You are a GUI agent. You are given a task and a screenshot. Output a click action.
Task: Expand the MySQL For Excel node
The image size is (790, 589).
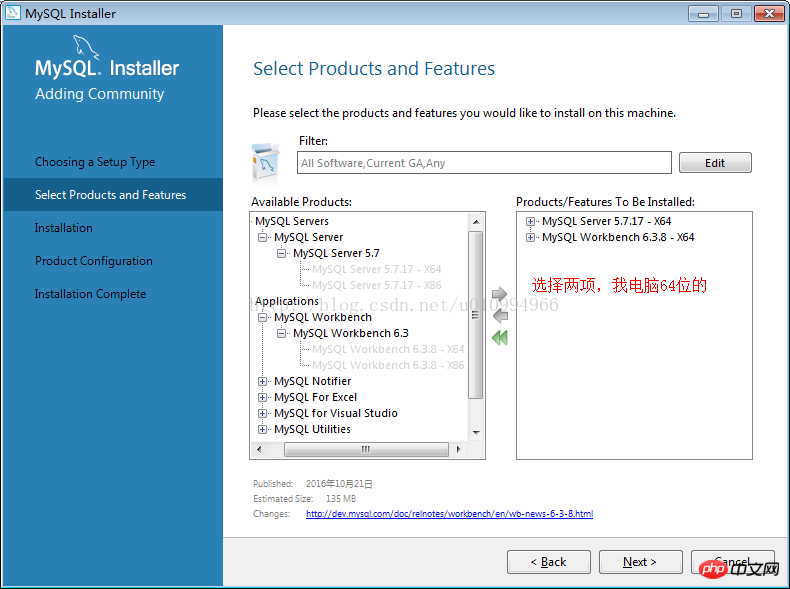[x=262, y=398]
